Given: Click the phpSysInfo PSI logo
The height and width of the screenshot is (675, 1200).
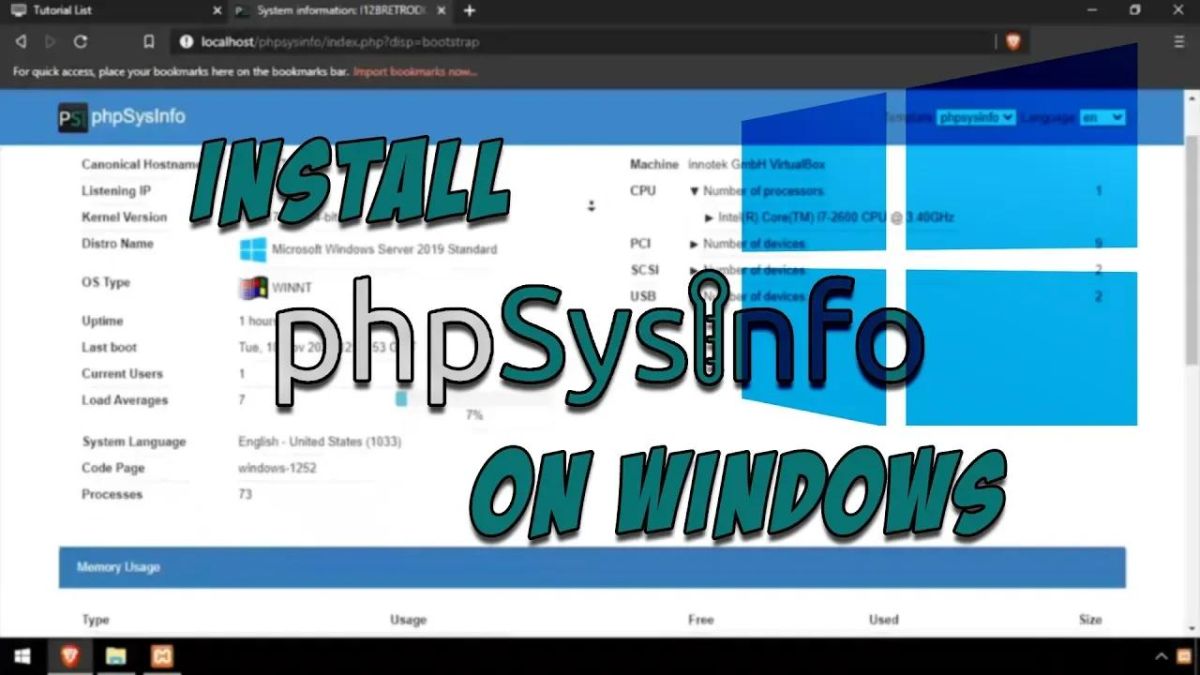Looking at the screenshot, I should 72,117.
